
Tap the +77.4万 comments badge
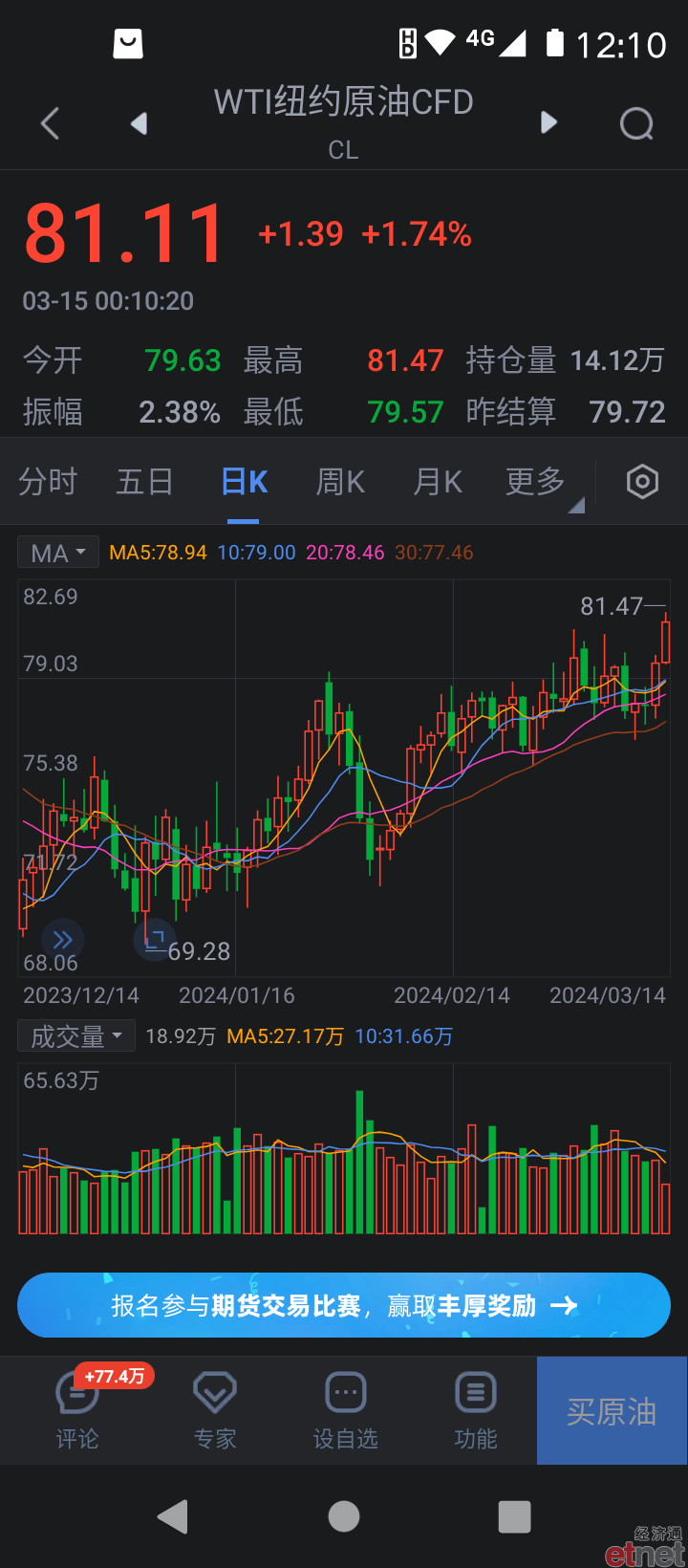(114, 1376)
